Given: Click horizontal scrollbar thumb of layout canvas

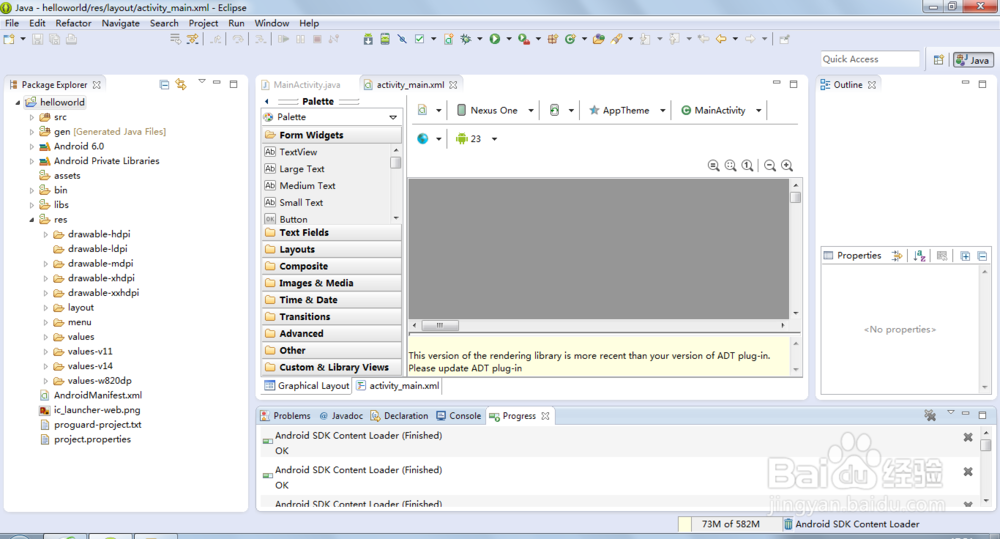Looking at the screenshot, I should pyautogui.click(x=439, y=325).
